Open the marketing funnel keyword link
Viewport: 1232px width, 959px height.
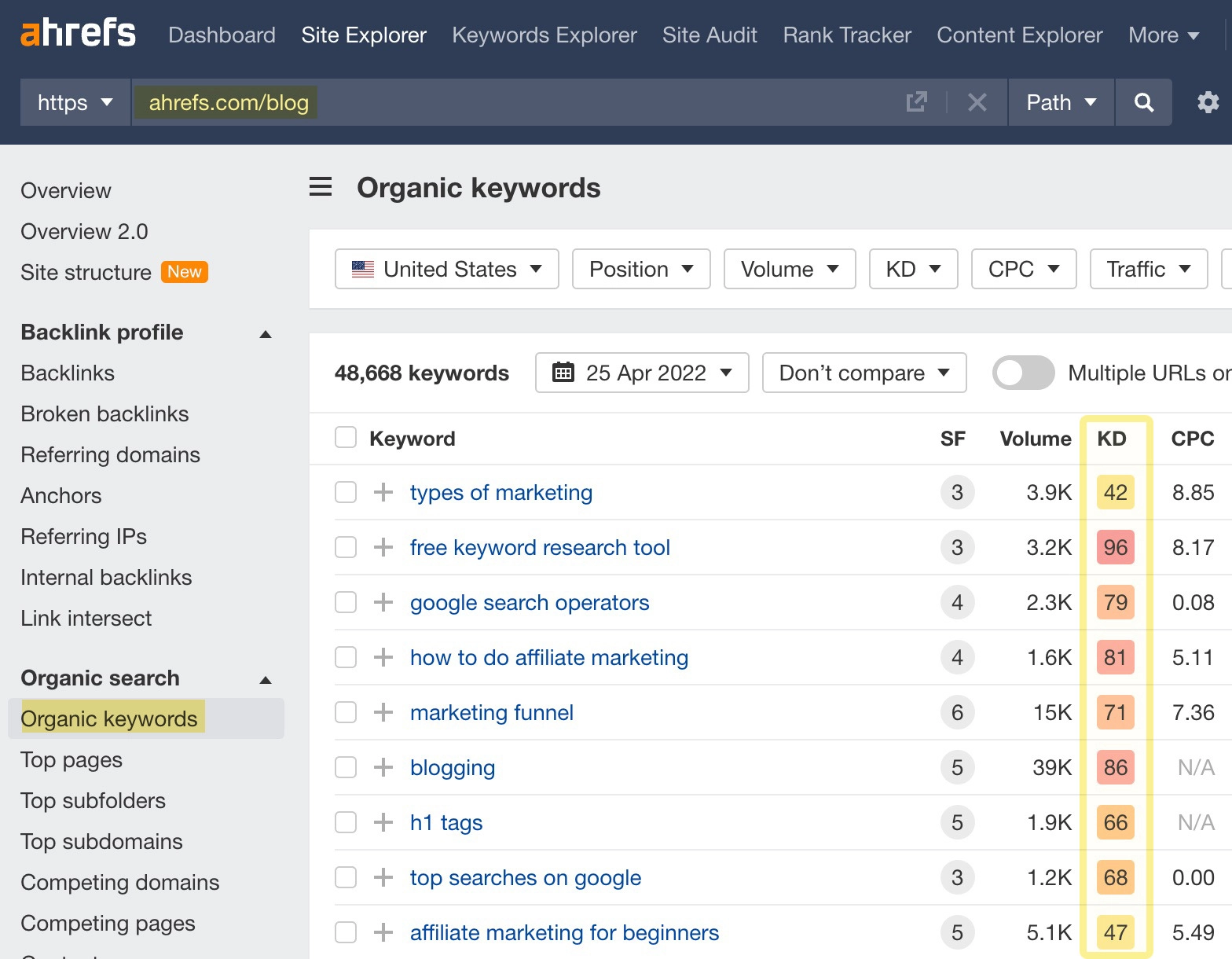(x=492, y=712)
